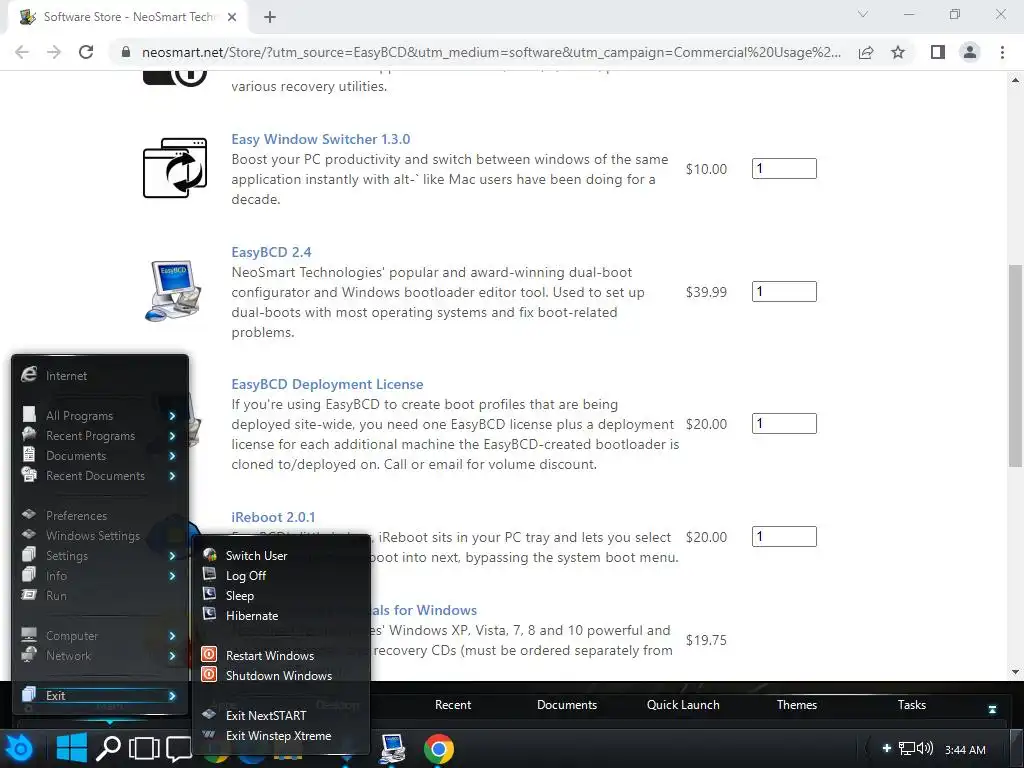This screenshot has height=768, width=1024.
Task: Click the Windows Start logo on taskbar
Action: click(71, 748)
